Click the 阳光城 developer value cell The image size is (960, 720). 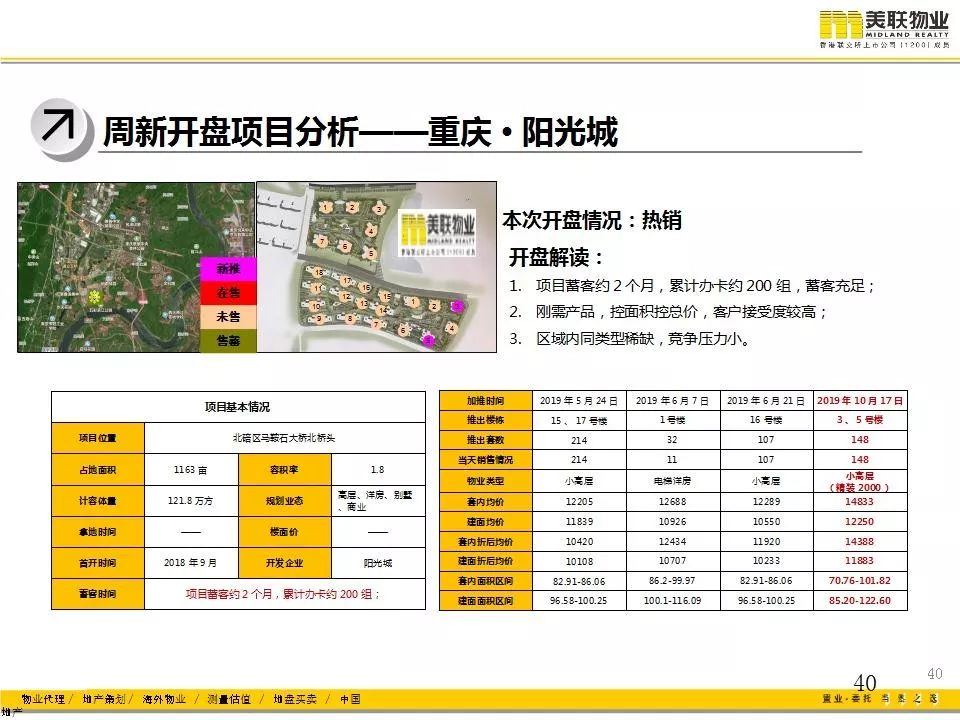(x=378, y=563)
